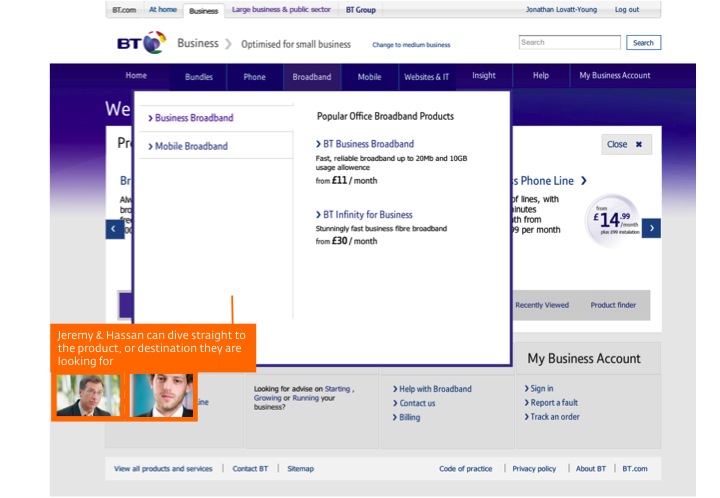Click the carousel left arrow
This screenshot has height=498, width=720.
114,229
